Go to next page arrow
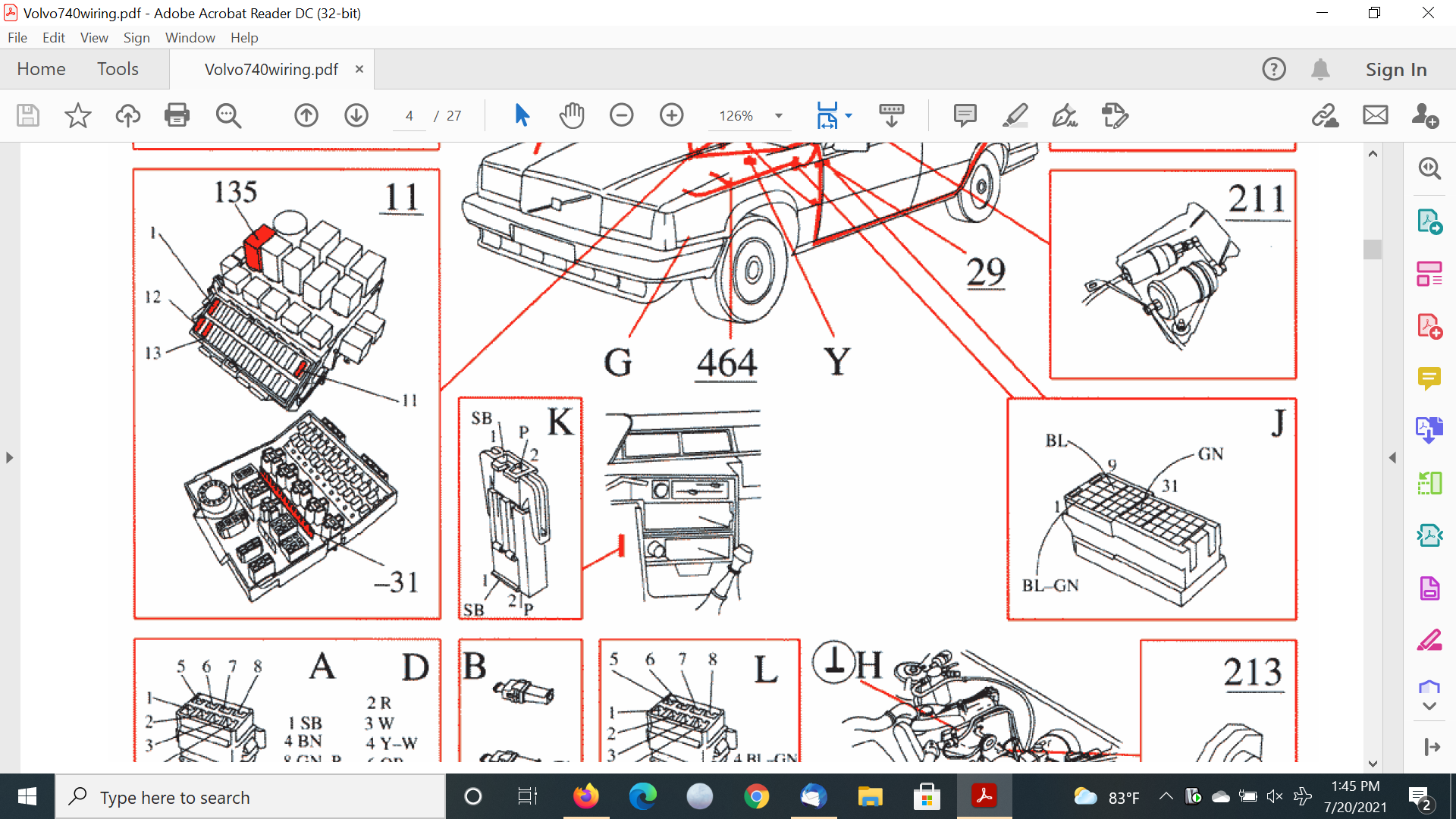The height and width of the screenshot is (819, 1456). [x=356, y=115]
